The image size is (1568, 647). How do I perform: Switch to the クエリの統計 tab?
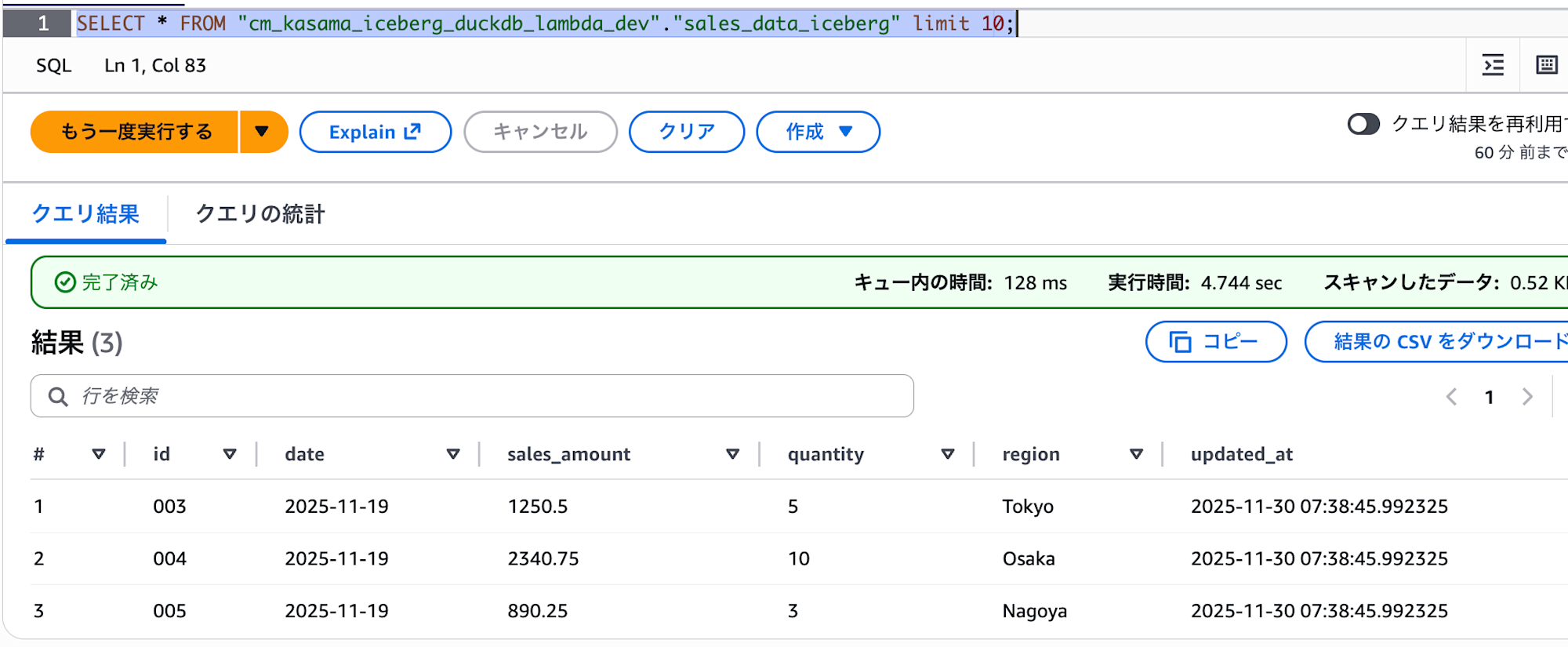(260, 214)
